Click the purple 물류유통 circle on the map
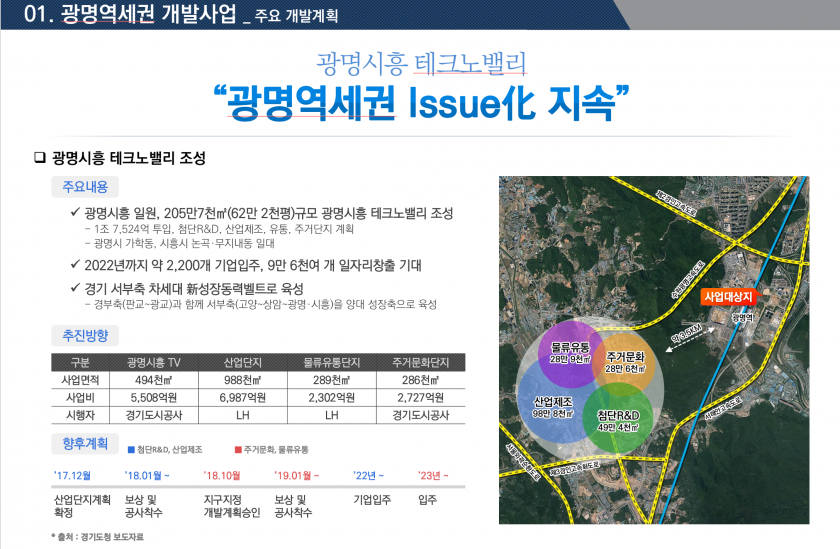The width and height of the screenshot is (840, 549). click(567, 351)
